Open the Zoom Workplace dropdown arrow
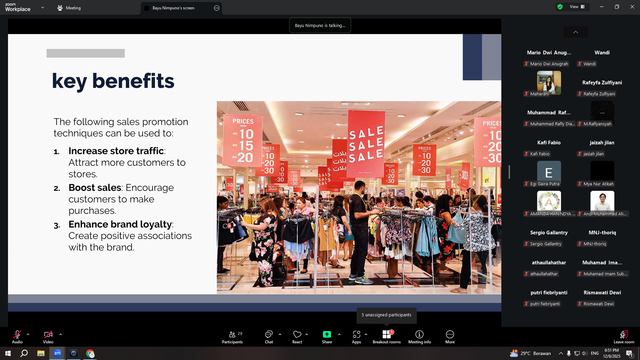This screenshot has width=640, height=360. (42, 7)
